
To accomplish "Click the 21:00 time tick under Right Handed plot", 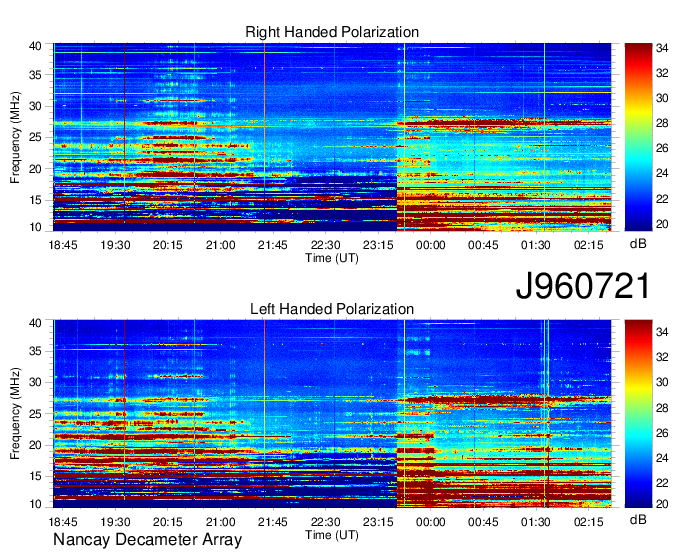I will point(220,245).
